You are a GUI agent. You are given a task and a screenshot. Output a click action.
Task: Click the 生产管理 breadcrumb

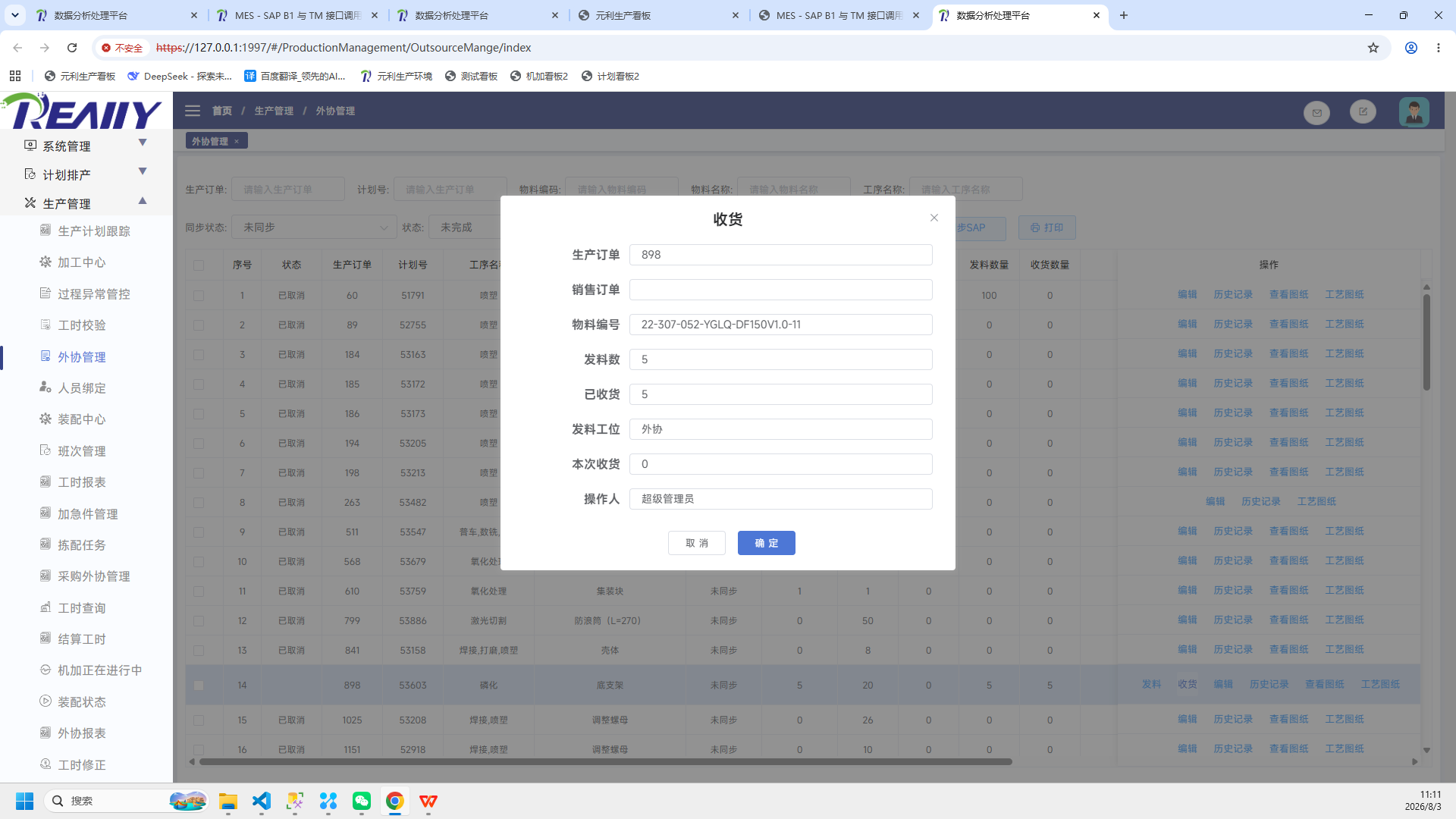(274, 111)
